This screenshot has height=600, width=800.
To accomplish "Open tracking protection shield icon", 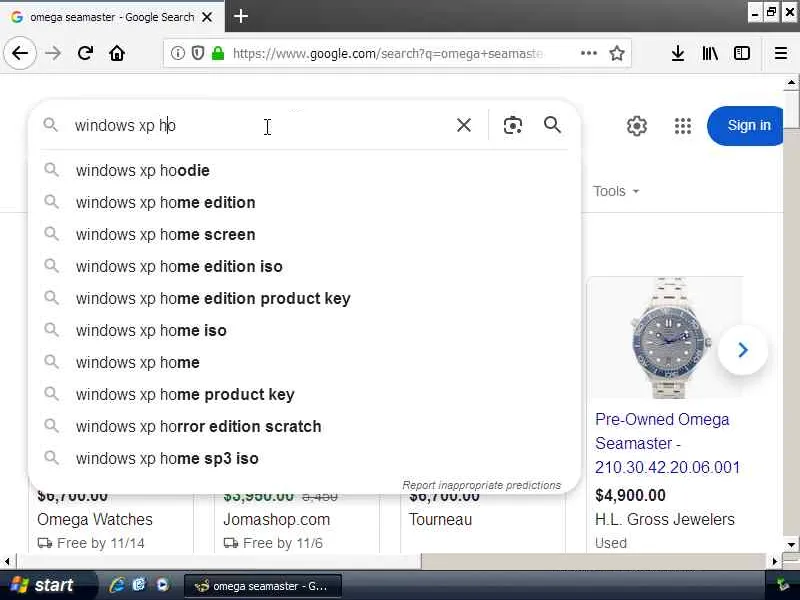I will click(198, 53).
